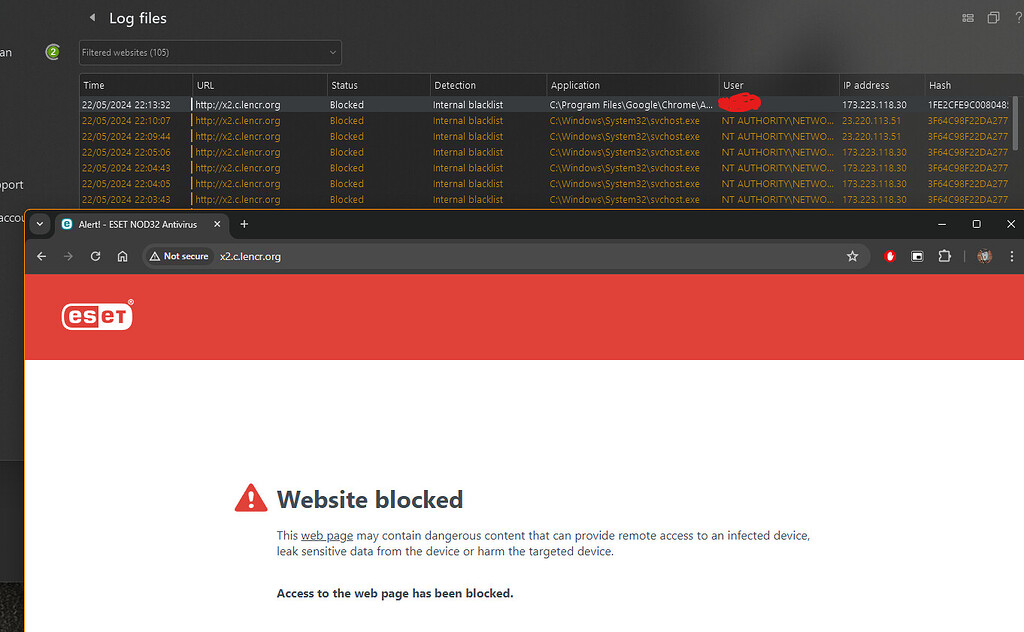The height and width of the screenshot is (632, 1024).
Task: Open Chrome Extensions puzzle icon
Action: 944,256
